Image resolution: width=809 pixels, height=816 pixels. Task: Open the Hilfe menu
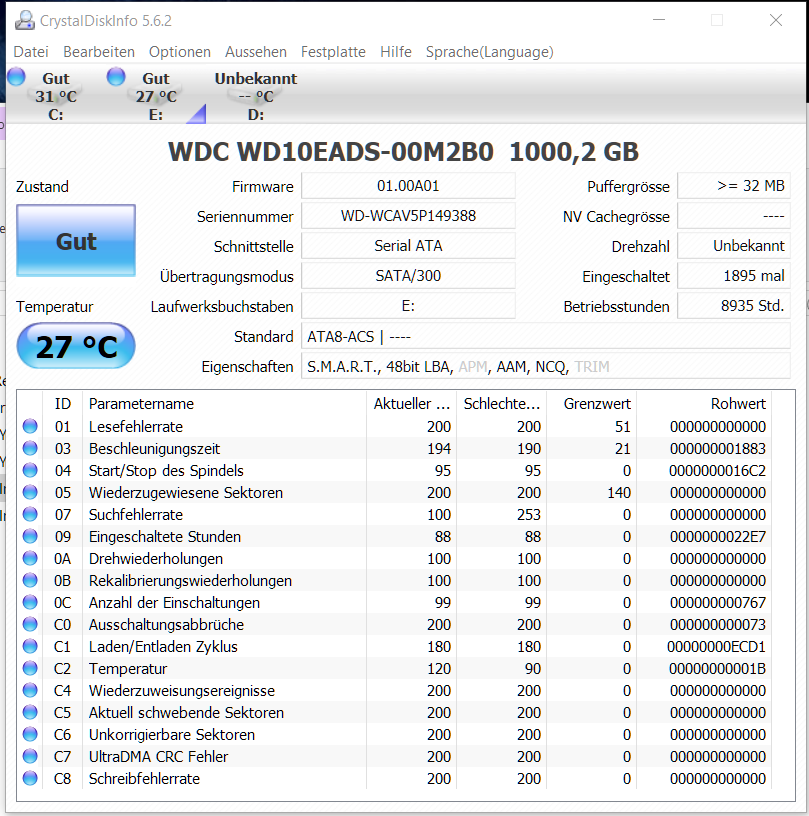pyautogui.click(x=395, y=52)
